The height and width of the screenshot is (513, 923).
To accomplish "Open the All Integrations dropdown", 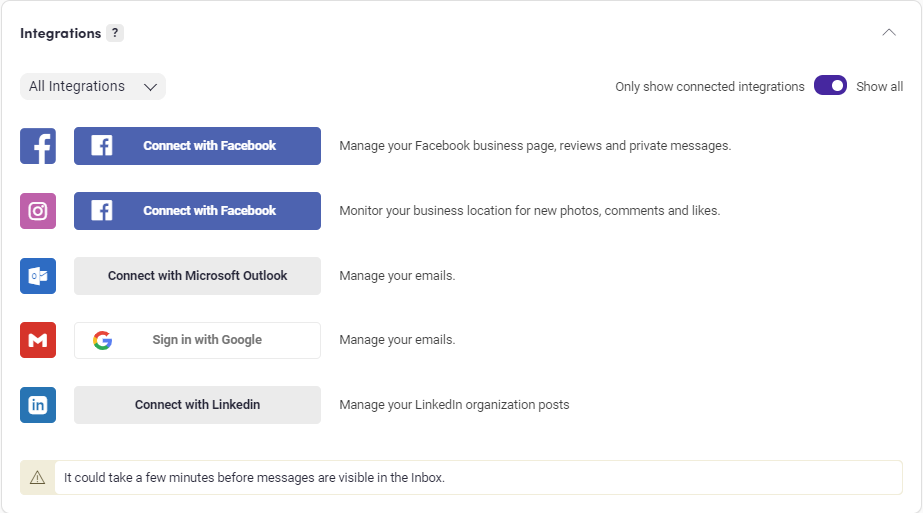I will tap(92, 87).
